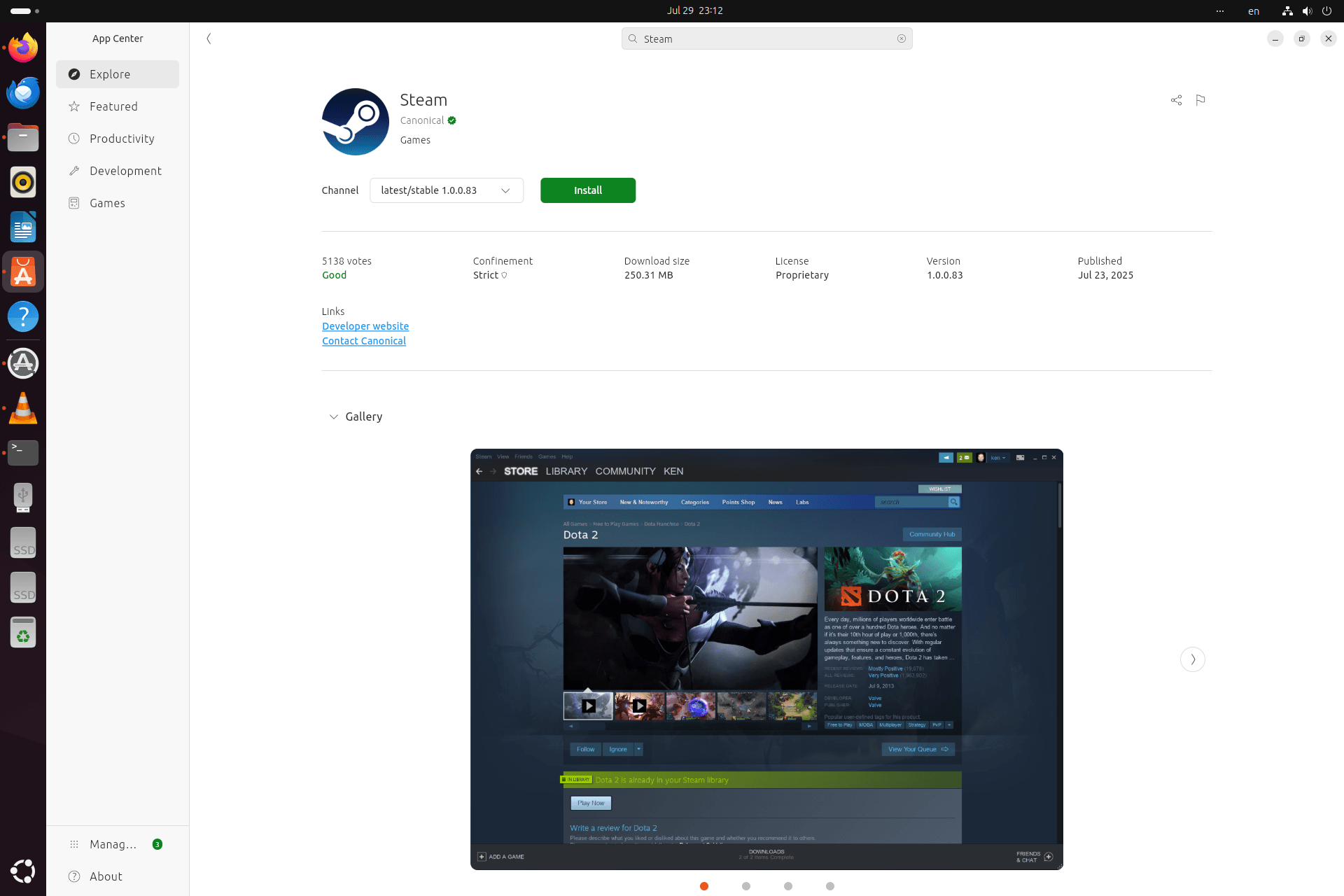Click the App Center dock icon
The image size is (1344, 896).
pos(23,272)
